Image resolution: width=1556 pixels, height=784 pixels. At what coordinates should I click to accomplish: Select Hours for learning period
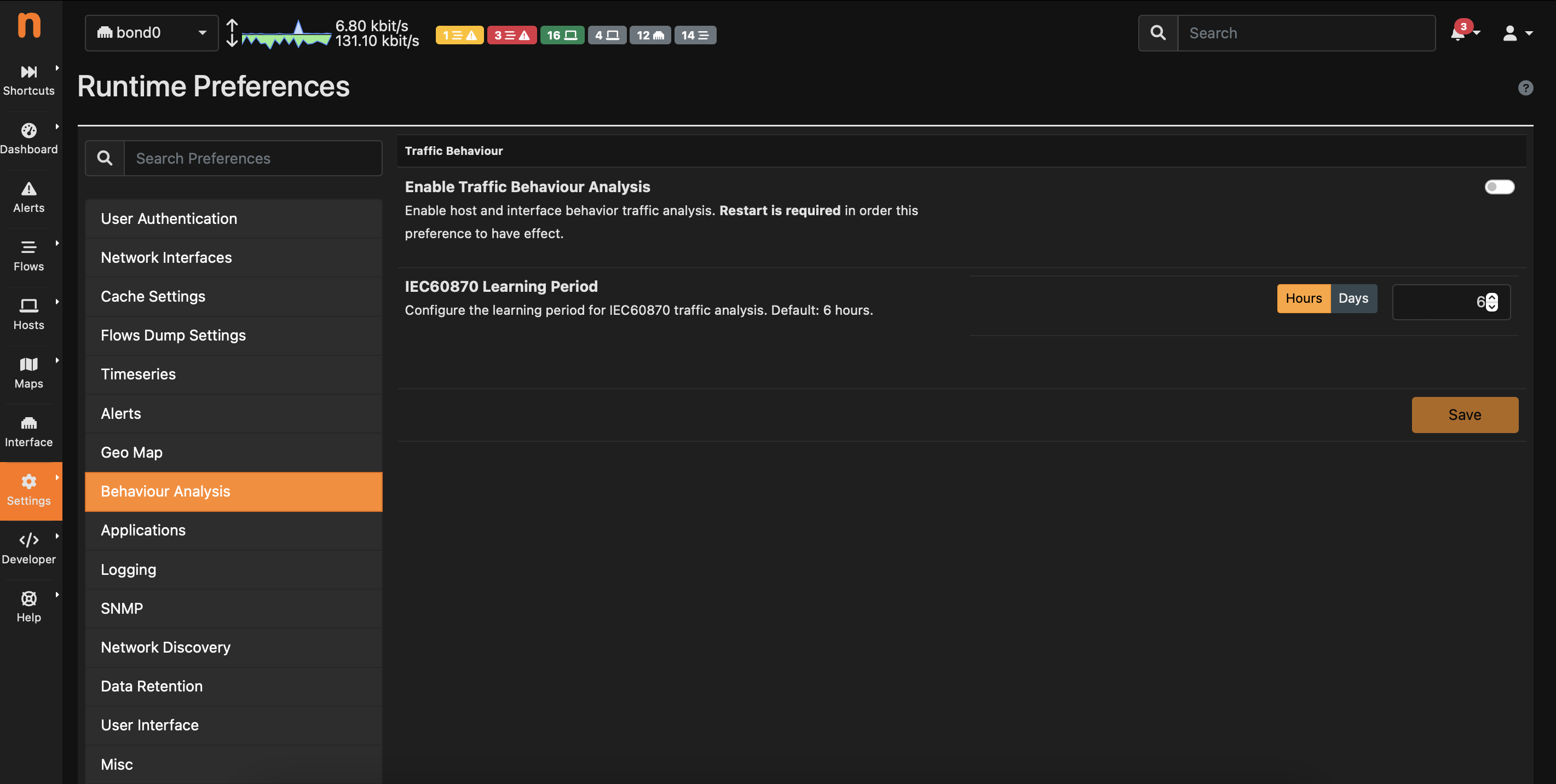[1303, 298]
